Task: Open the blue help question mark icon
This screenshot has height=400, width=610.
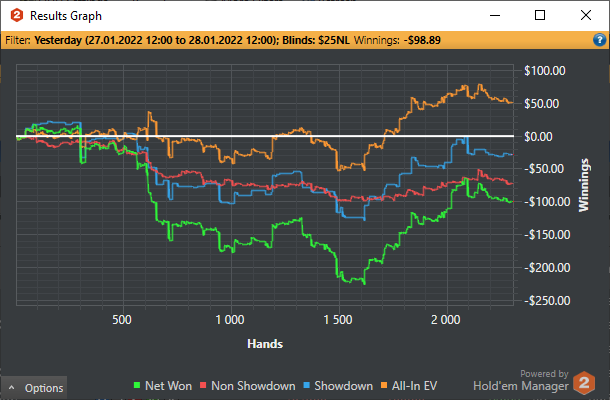Action: click(599, 40)
